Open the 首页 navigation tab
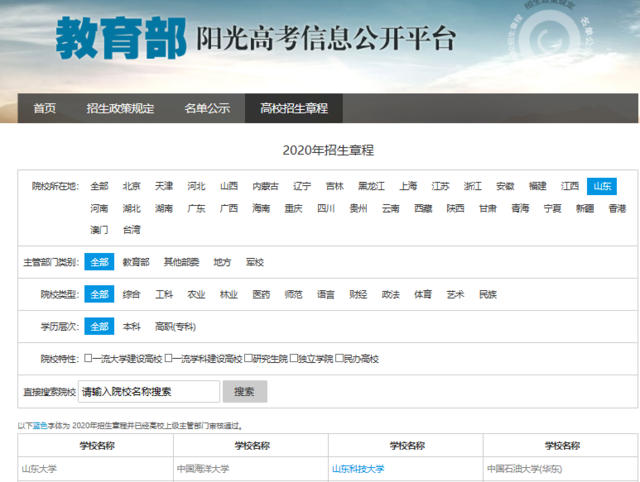Image resolution: width=640 pixels, height=482 pixels. click(44, 108)
